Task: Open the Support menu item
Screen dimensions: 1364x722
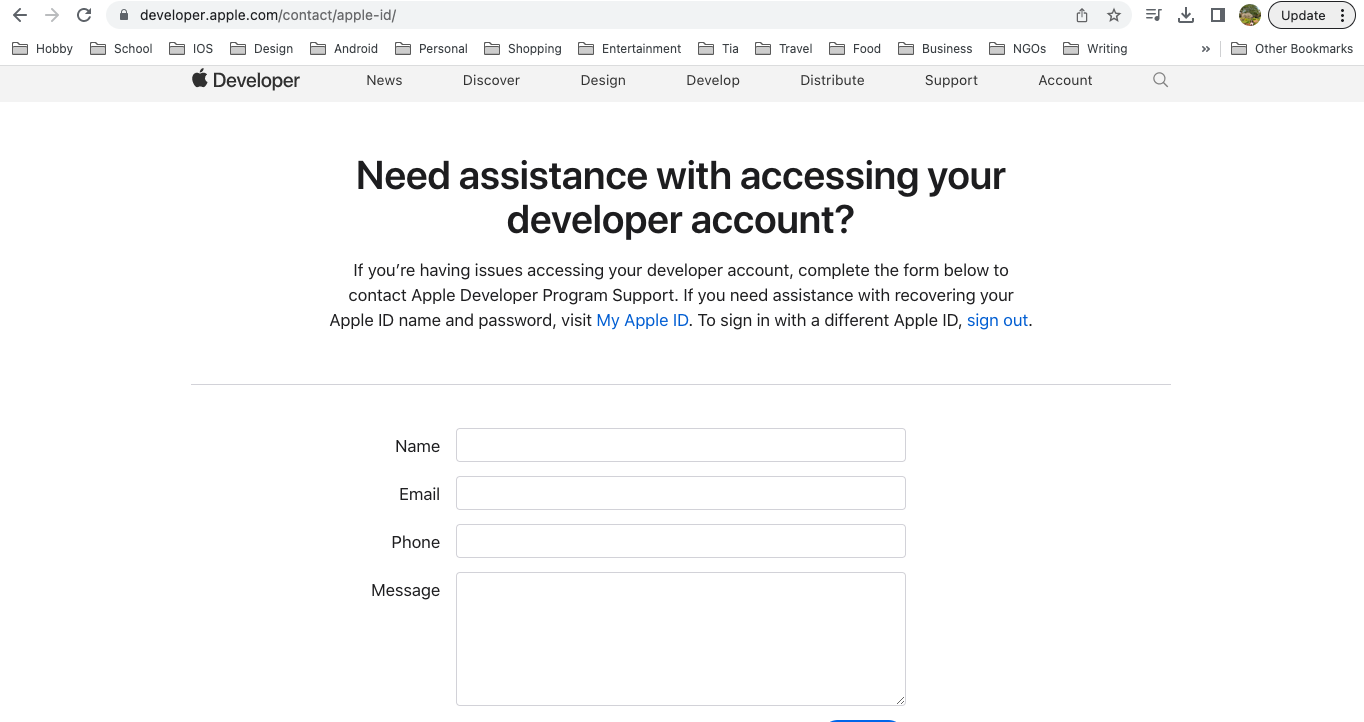Action: tap(951, 80)
